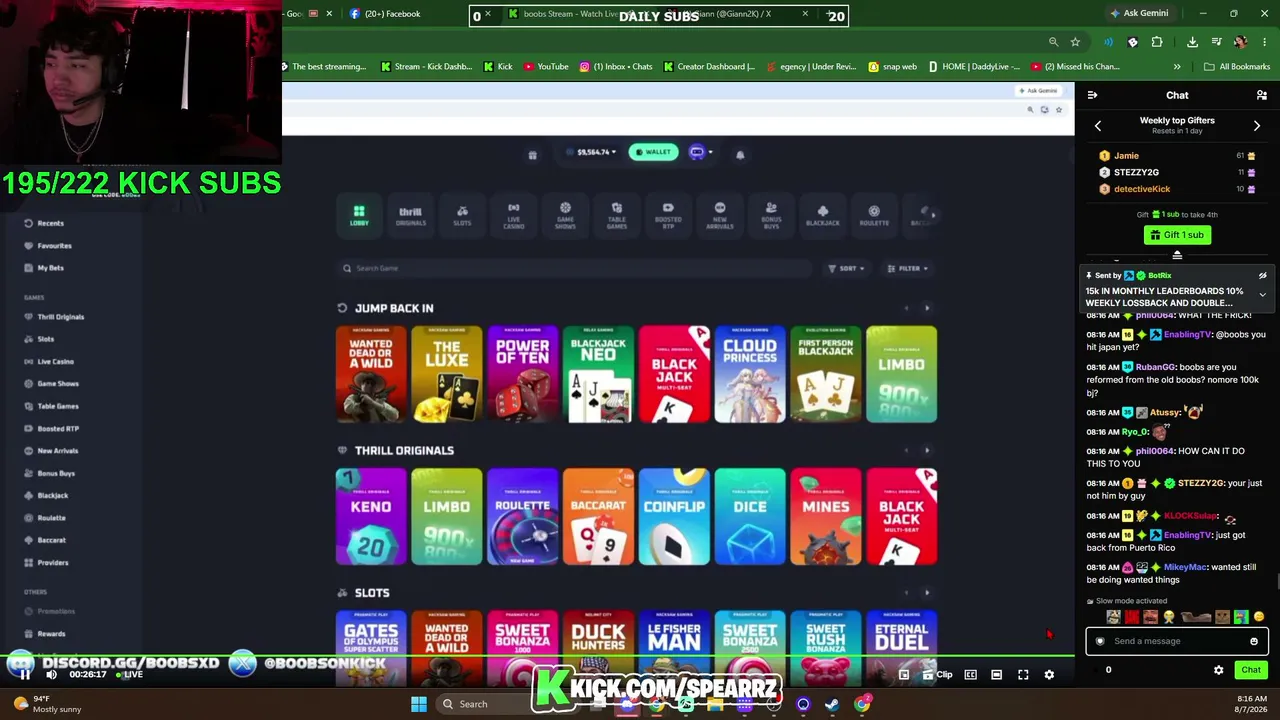Expand the balance currency dropdown
1280x720 pixels.
coord(592,152)
